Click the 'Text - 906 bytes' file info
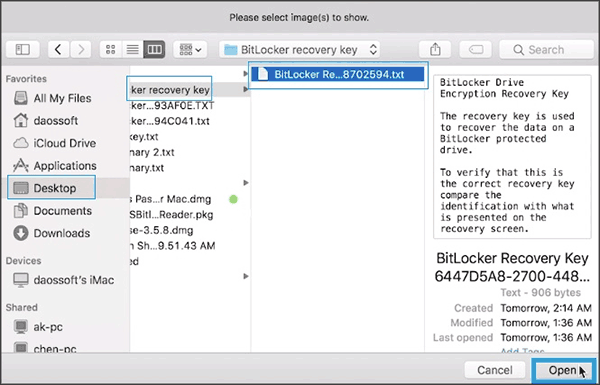The height and width of the screenshot is (385, 600). [541, 293]
